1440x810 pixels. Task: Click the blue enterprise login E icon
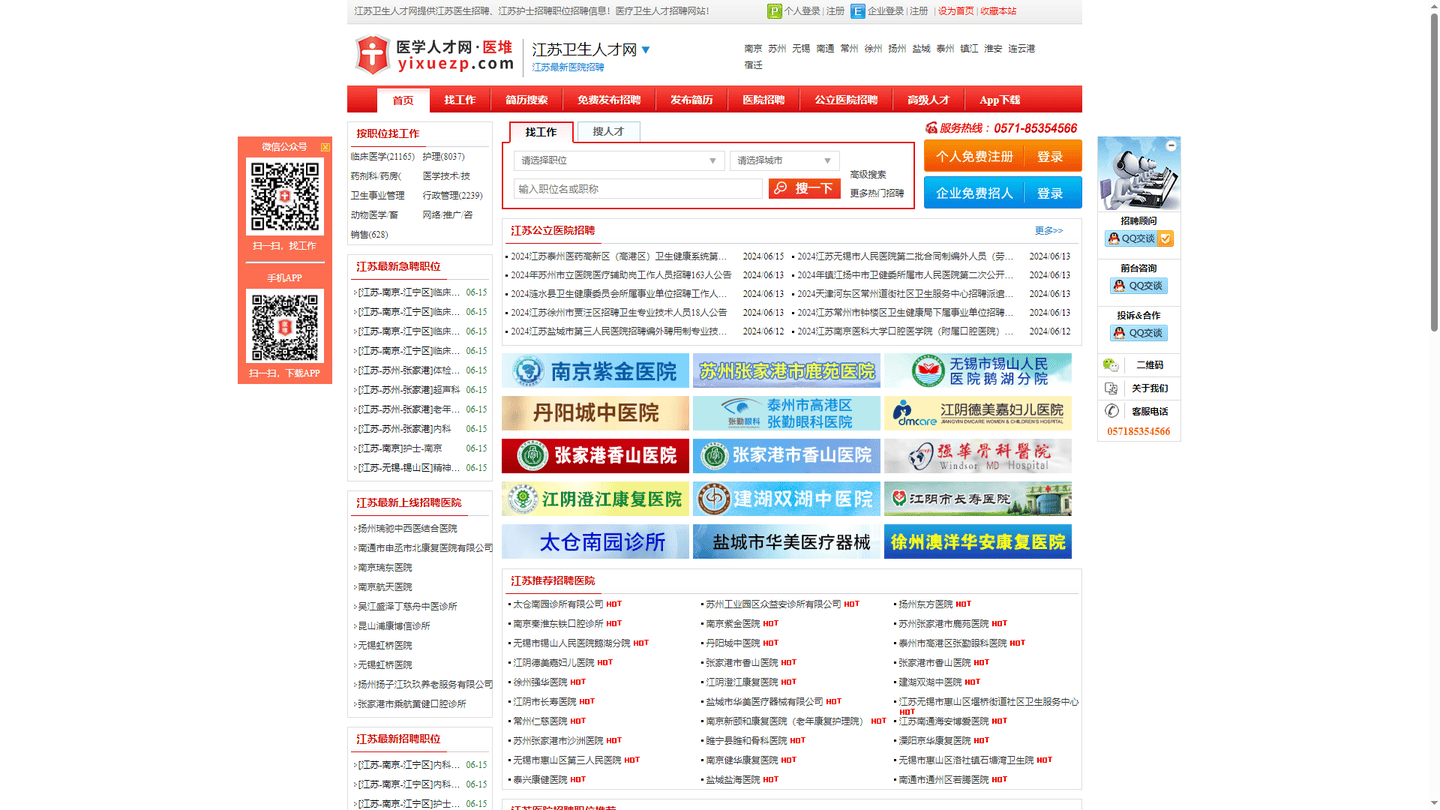858,11
